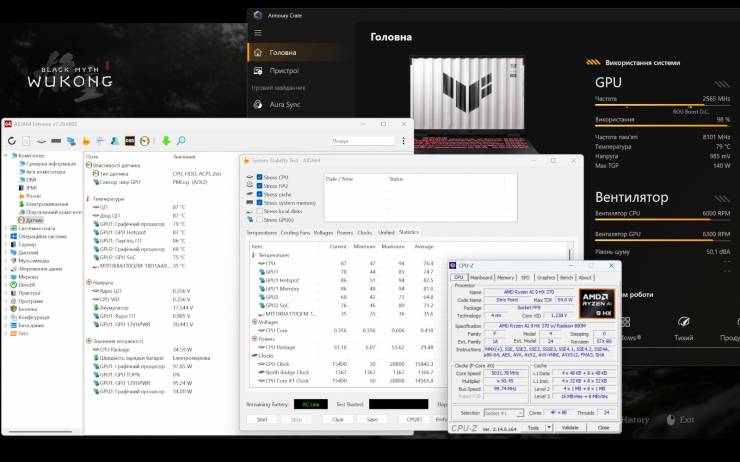
Task: Click the Validate button in CPU-Z
Action: tap(571, 427)
